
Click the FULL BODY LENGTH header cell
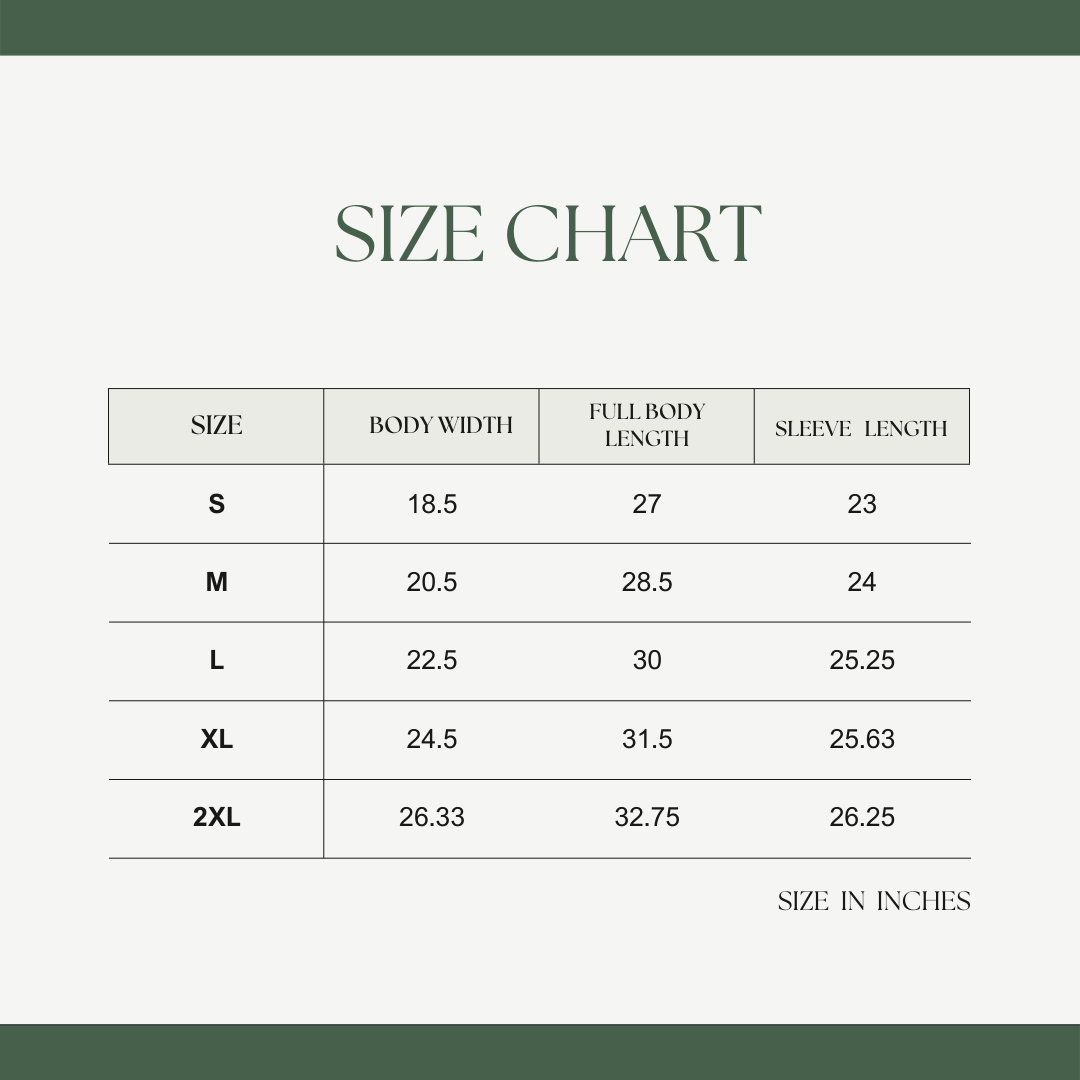click(647, 426)
